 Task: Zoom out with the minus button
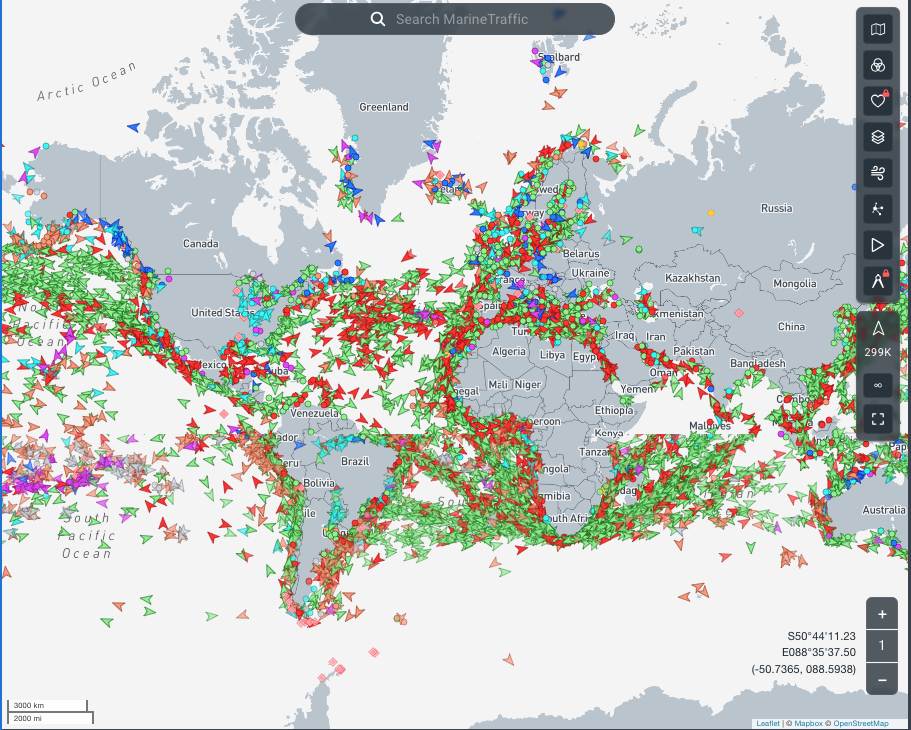click(882, 679)
